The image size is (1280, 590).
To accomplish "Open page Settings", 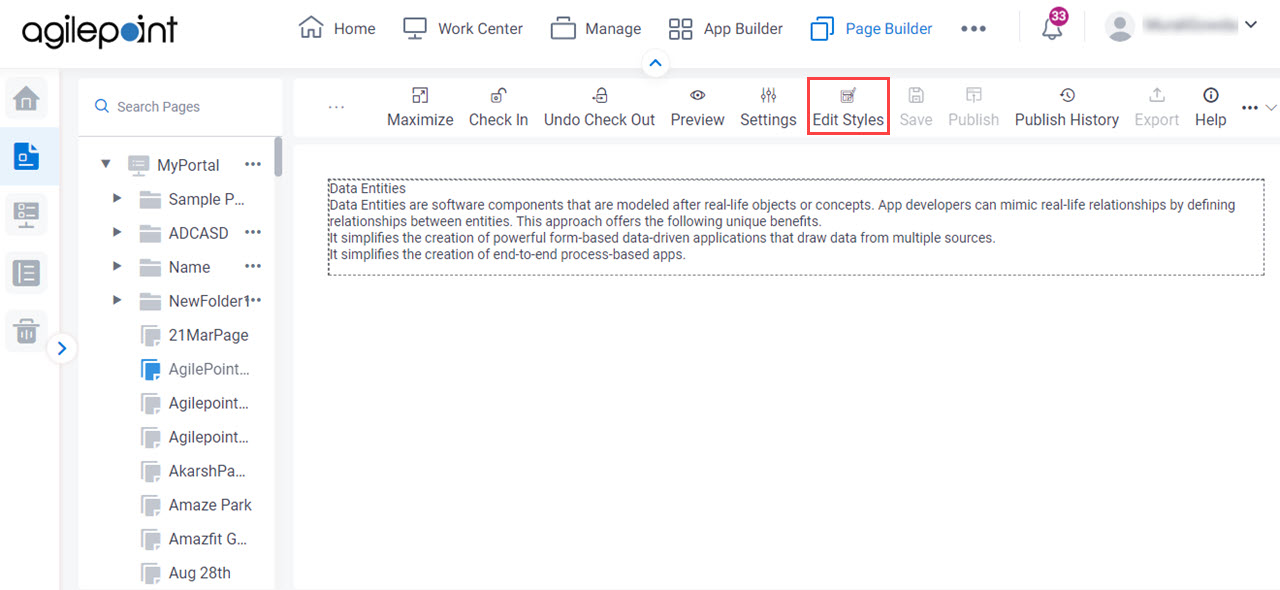I will [x=768, y=108].
